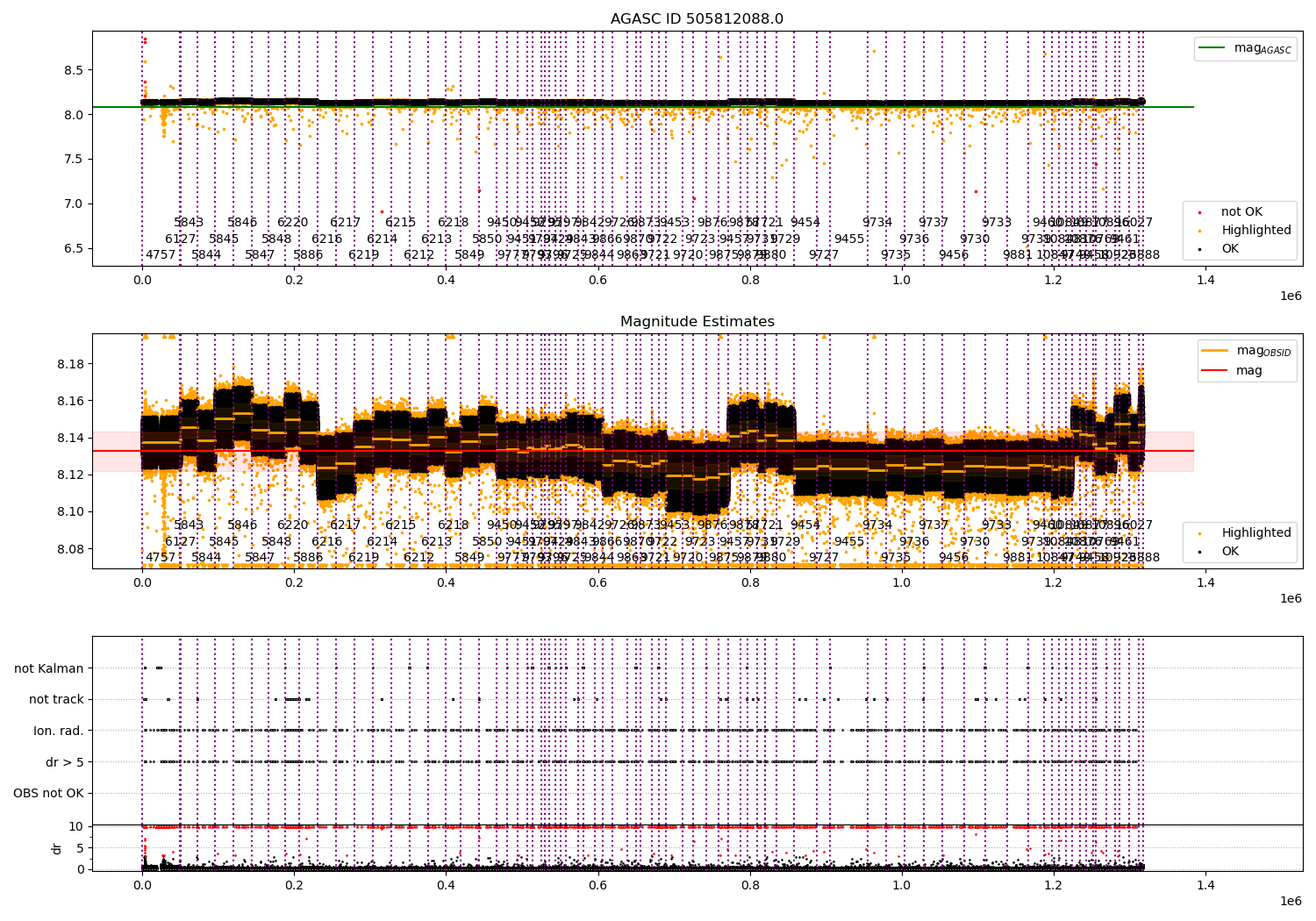Click the '8.12' y-tick on middle plot

coord(70,475)
